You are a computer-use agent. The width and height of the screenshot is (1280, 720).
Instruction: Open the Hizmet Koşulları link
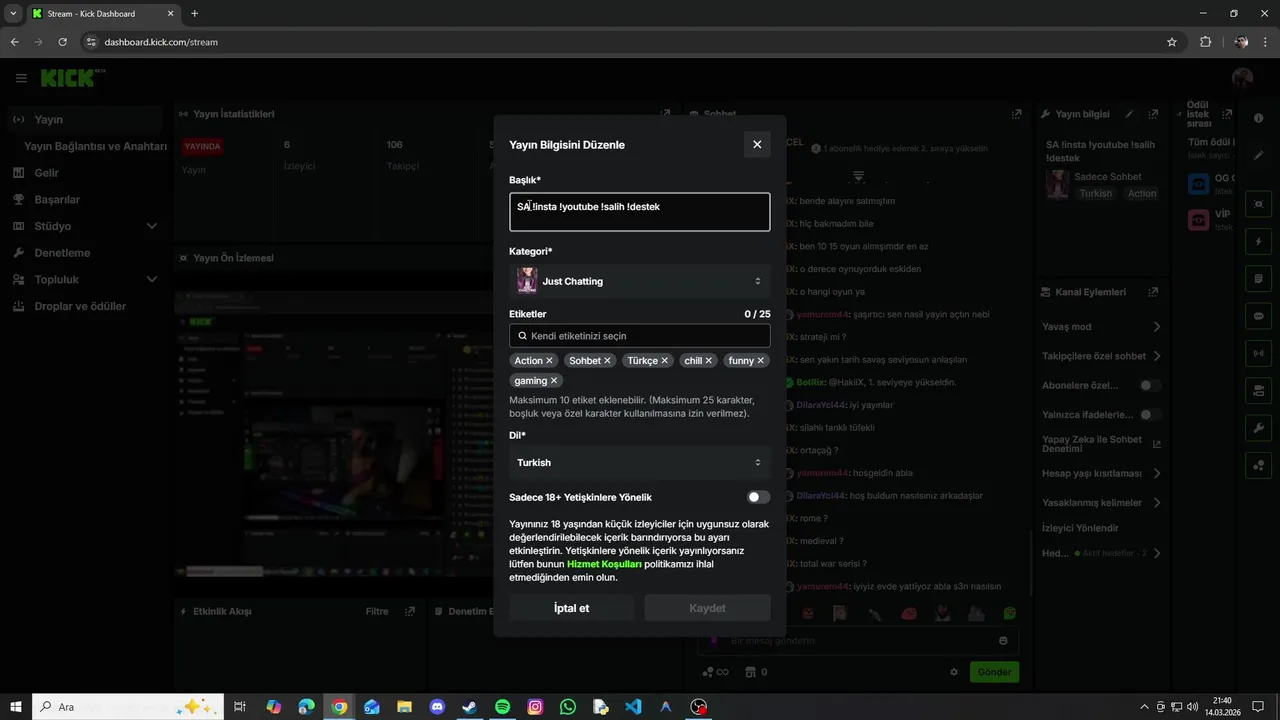(x=604, y=564)
